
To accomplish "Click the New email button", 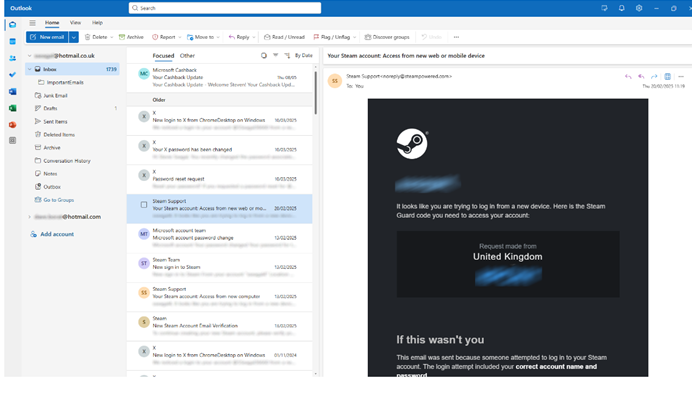I will [47, 37].
